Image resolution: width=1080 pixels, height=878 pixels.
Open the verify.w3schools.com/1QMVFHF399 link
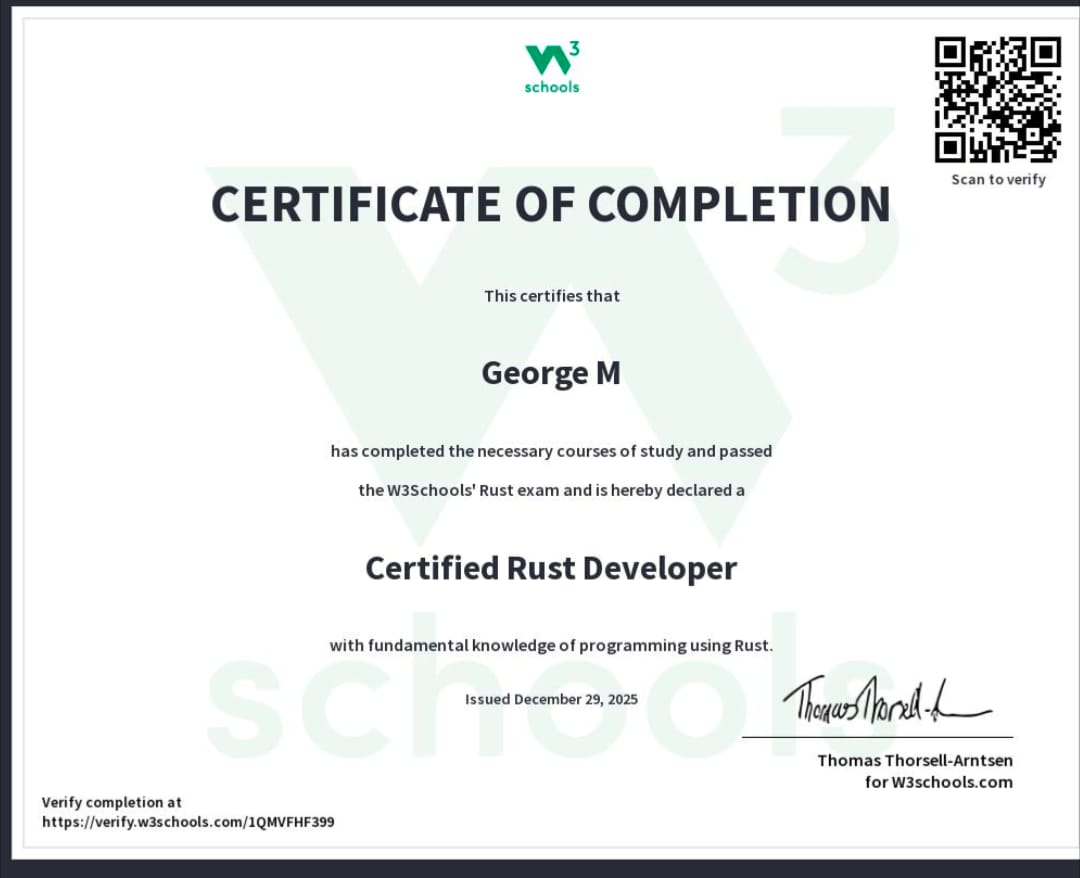[x=188, y=822]
